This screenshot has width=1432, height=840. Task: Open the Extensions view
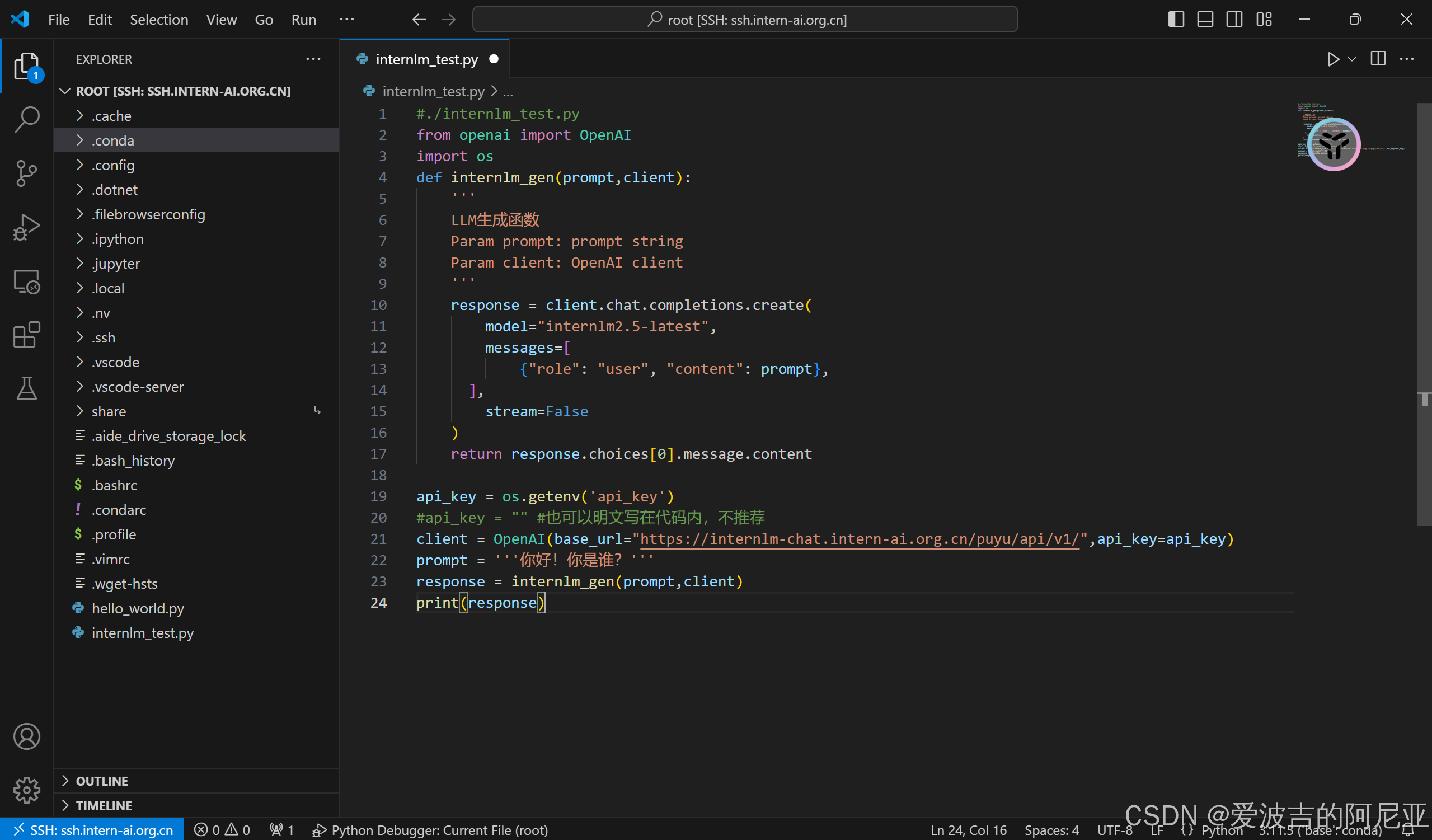pos(26,335)
